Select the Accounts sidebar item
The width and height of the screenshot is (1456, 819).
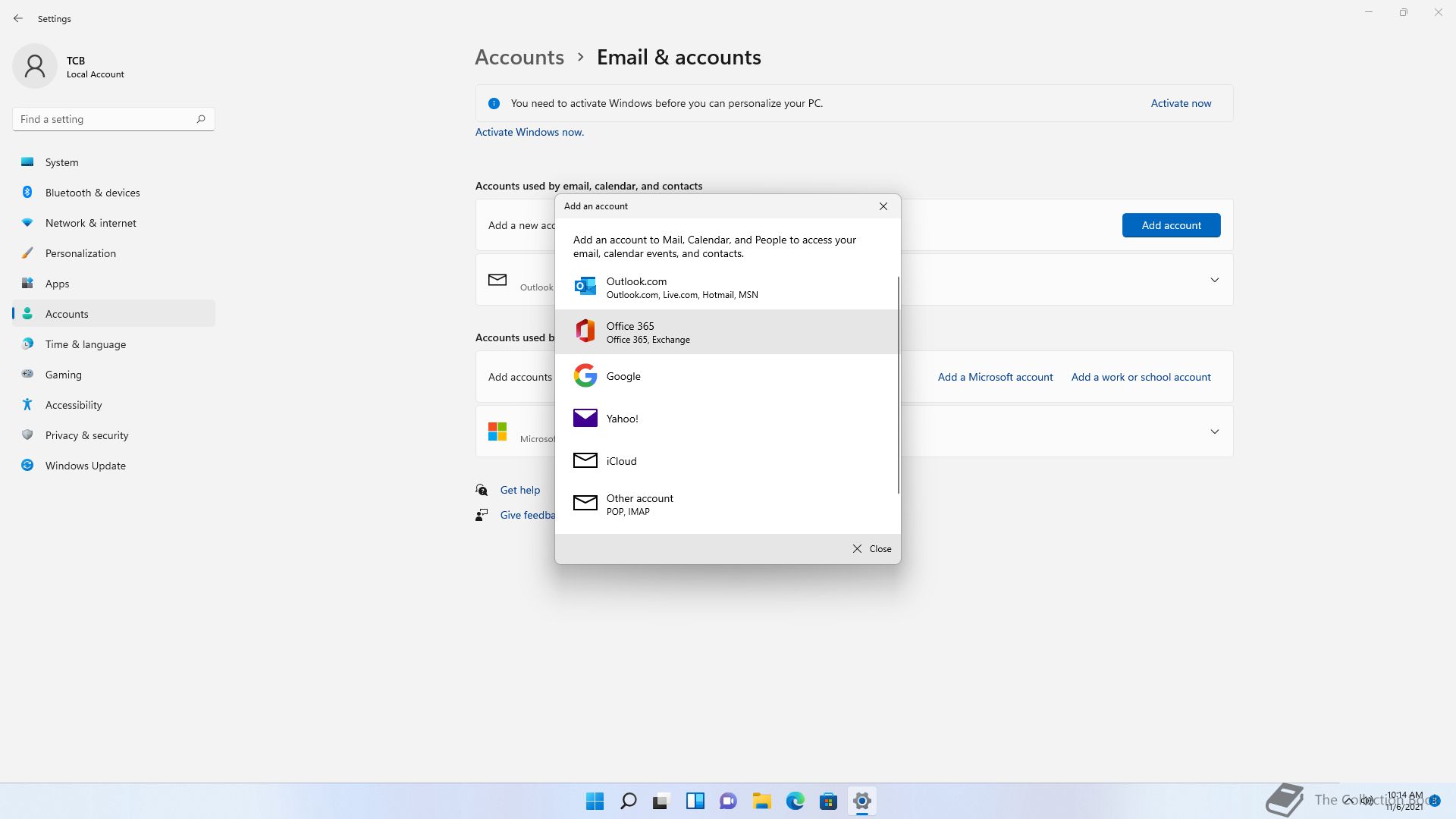point(114,314)
